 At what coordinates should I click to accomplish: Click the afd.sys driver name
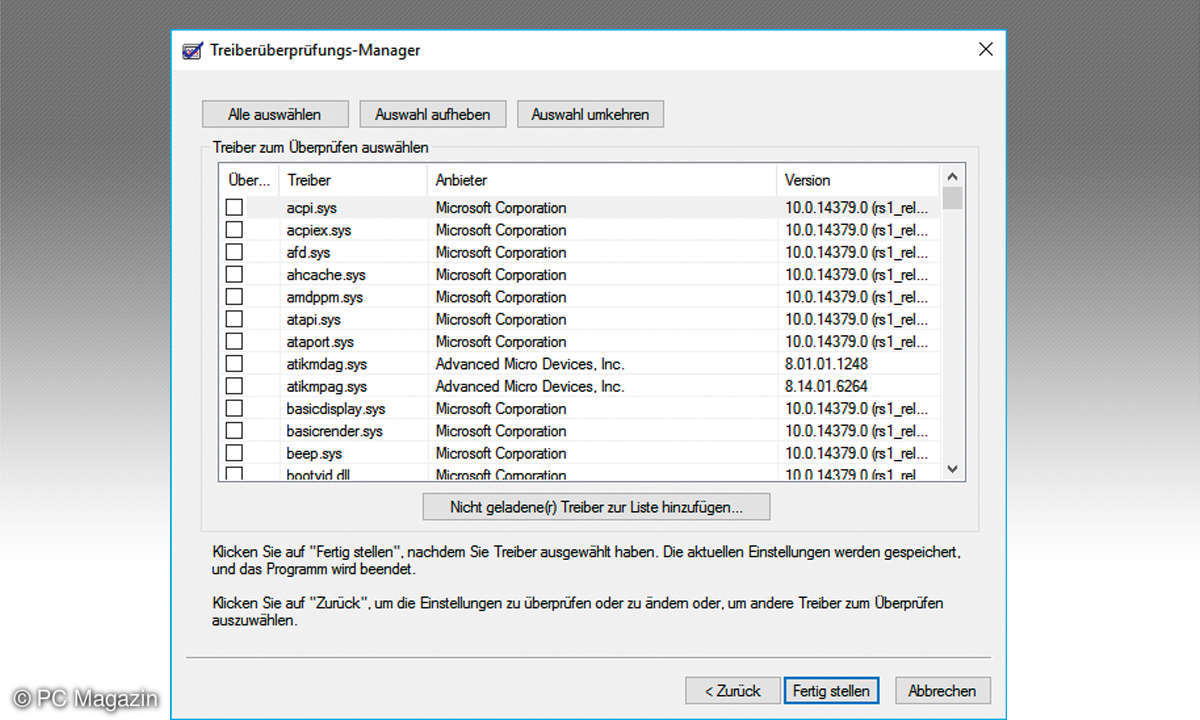309,252
